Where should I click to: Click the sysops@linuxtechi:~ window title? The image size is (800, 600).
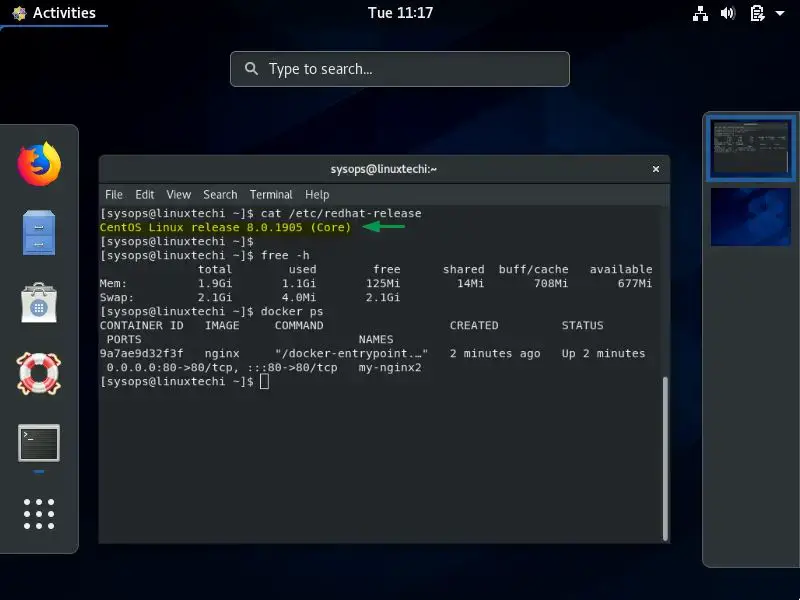click(384, 169)
